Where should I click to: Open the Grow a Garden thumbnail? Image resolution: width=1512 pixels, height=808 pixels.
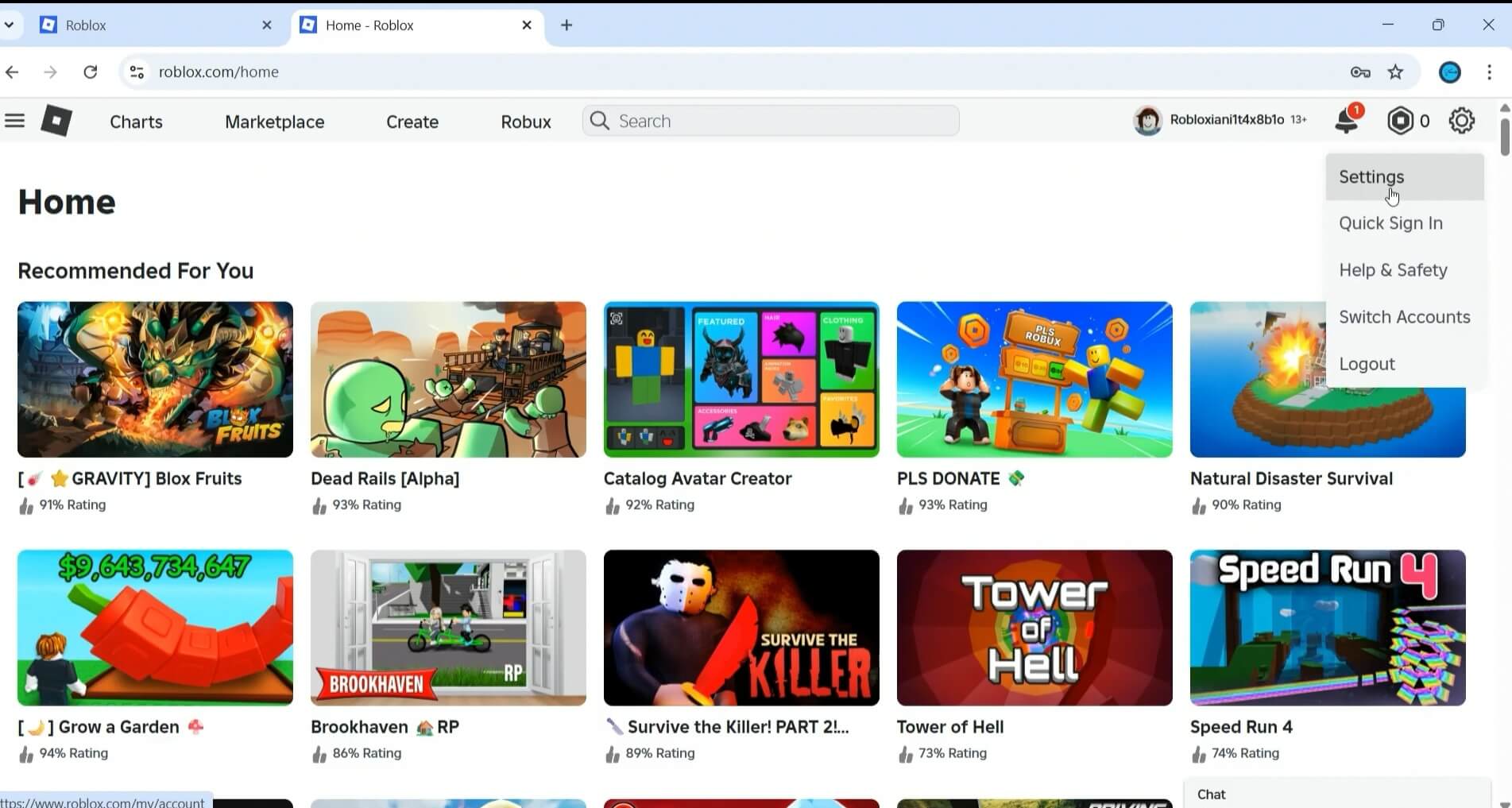click(155, 628)
